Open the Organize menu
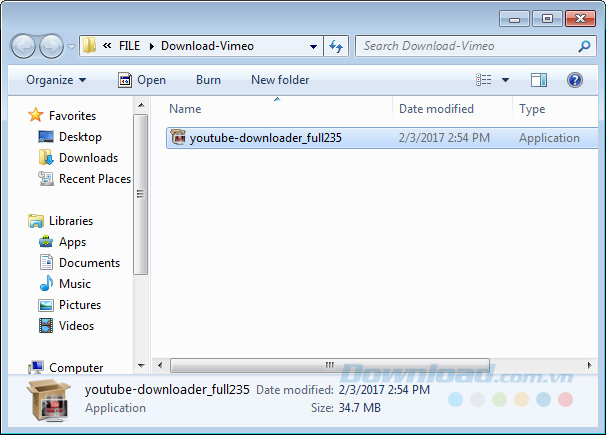 tap(56, 80)
